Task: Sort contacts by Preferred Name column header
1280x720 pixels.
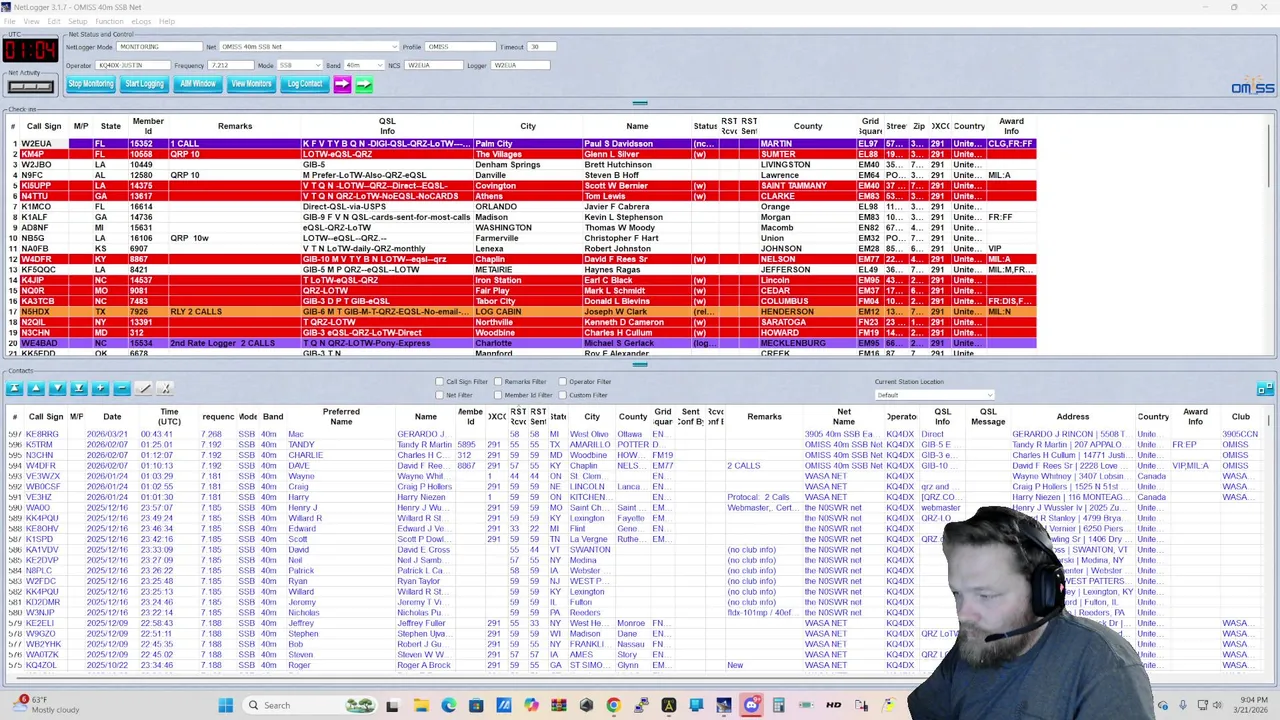Action: click(x=341, y=416)
